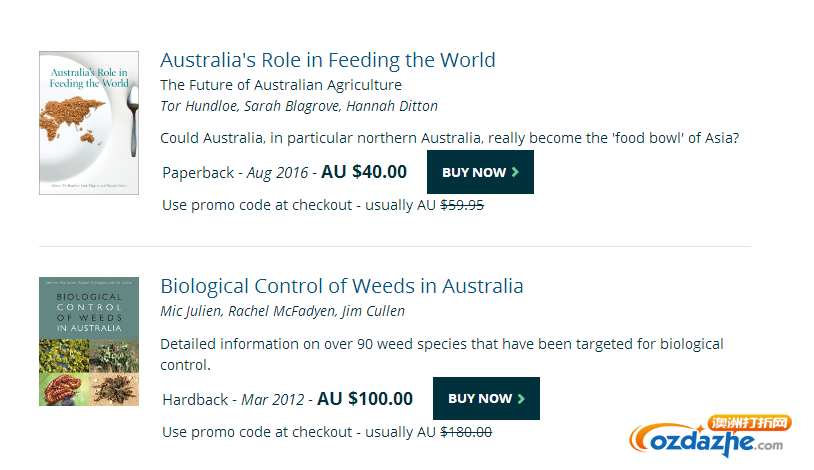This screenshot has height=470, width=814.
Task: Click the struck-through $180.00 usual price
Action: pyautogui.click(x=466, y=432)
